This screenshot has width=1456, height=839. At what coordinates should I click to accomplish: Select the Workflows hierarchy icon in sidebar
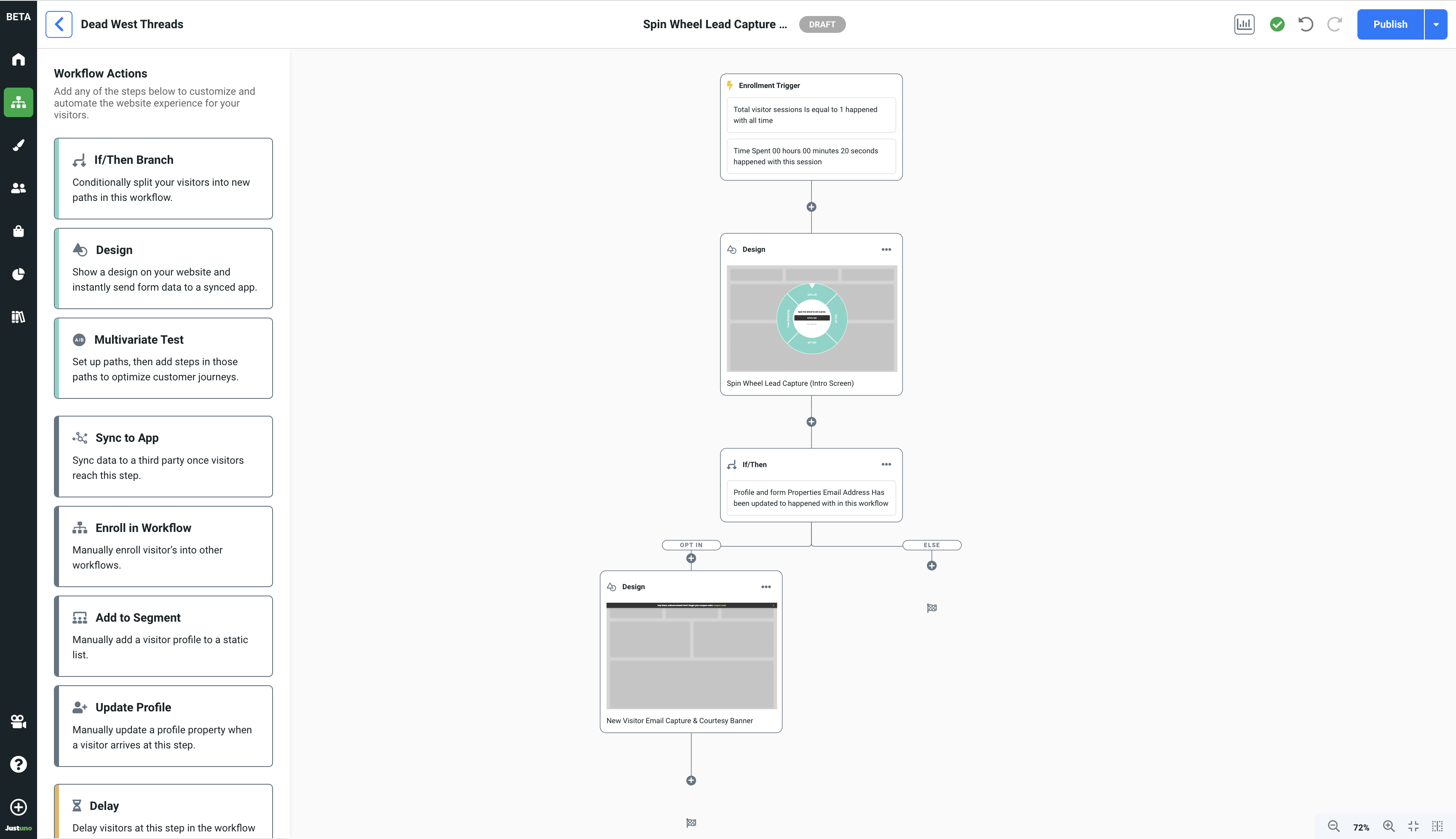point(19,102)
